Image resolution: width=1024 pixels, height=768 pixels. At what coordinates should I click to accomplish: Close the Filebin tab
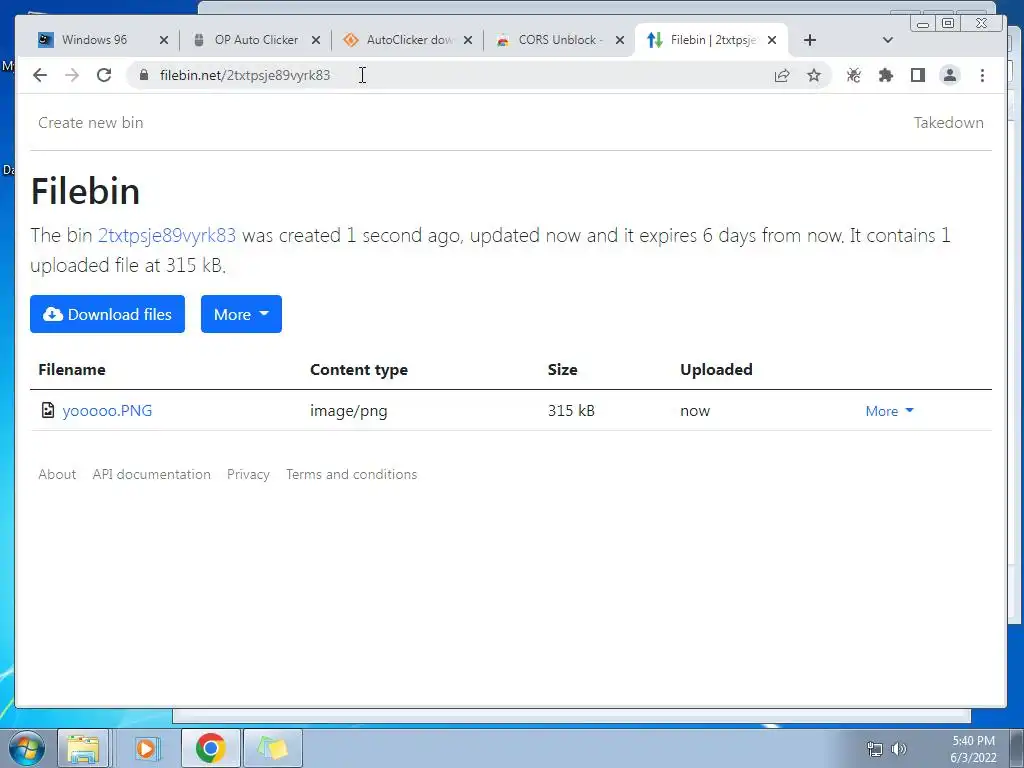click(772, 40)
